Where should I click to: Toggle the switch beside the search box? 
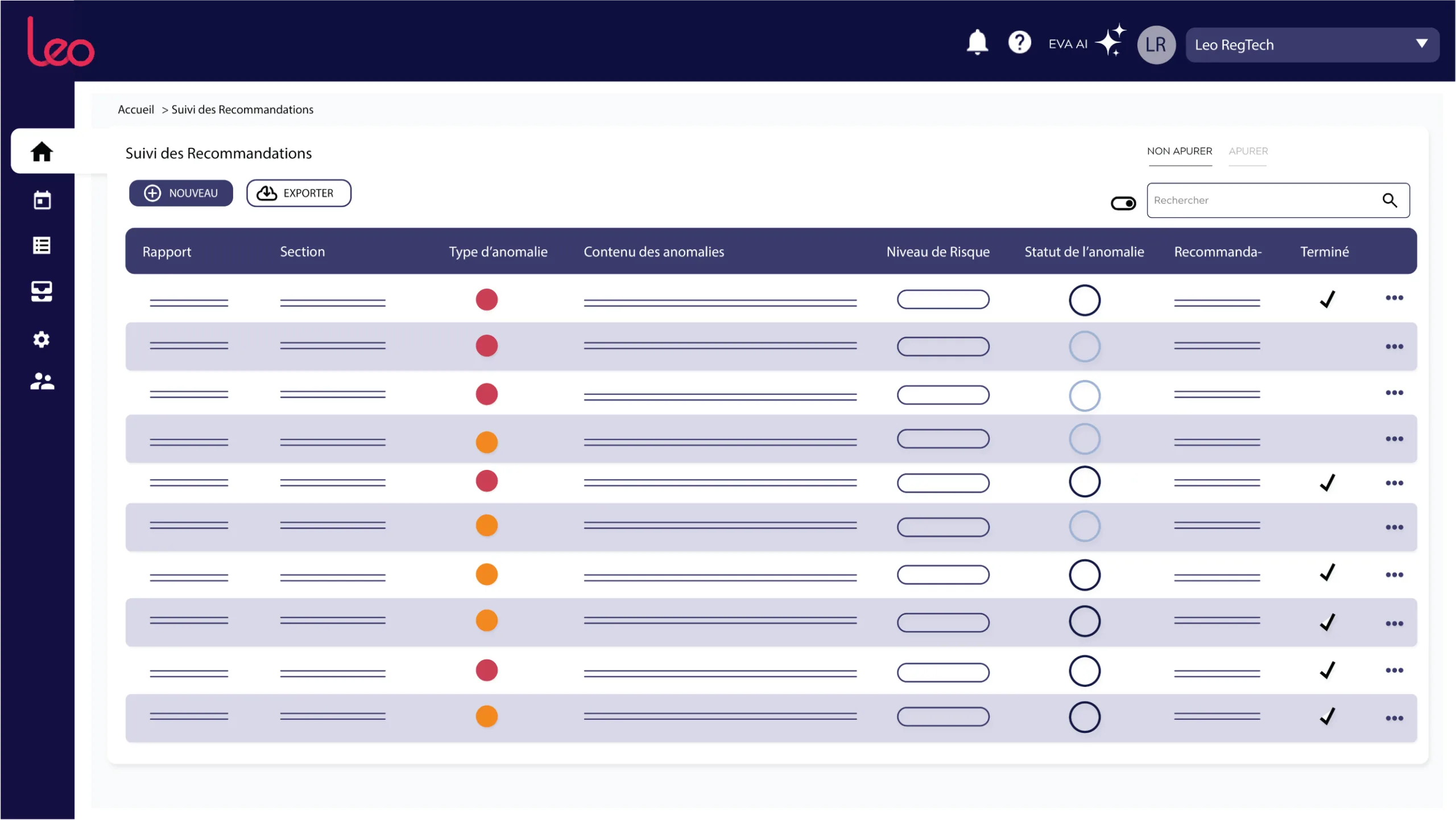(x=1123, y=203)
